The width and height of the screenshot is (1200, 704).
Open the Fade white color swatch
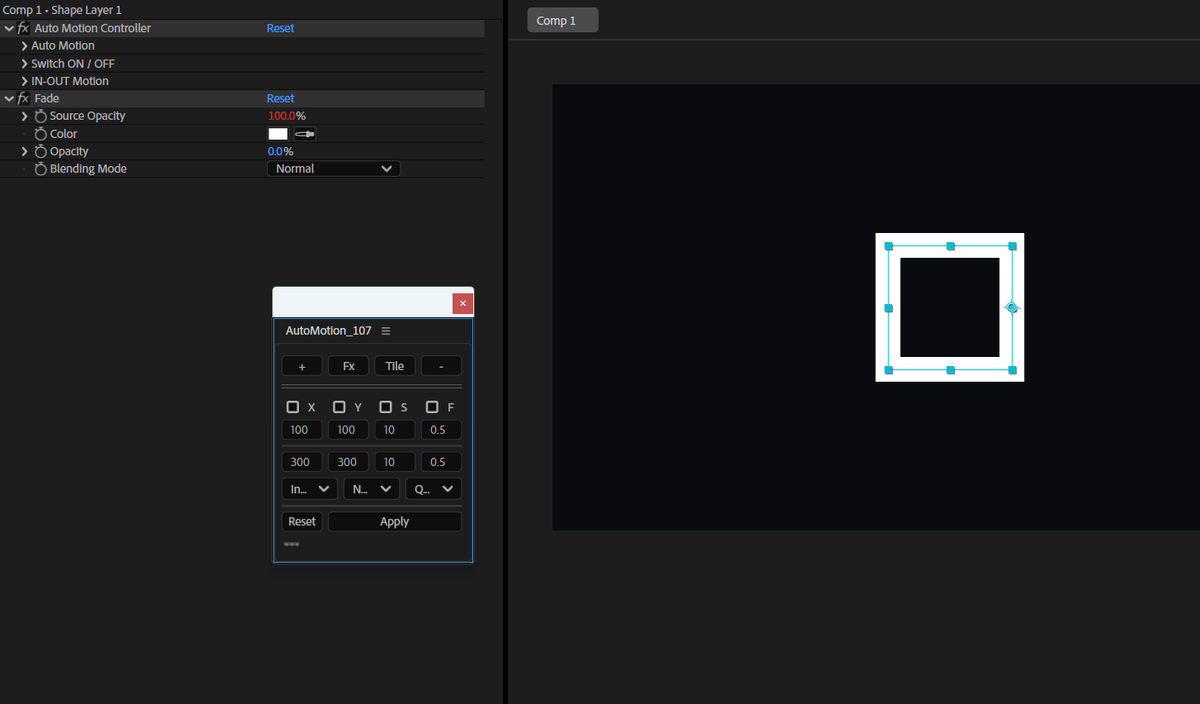[278, 134]
